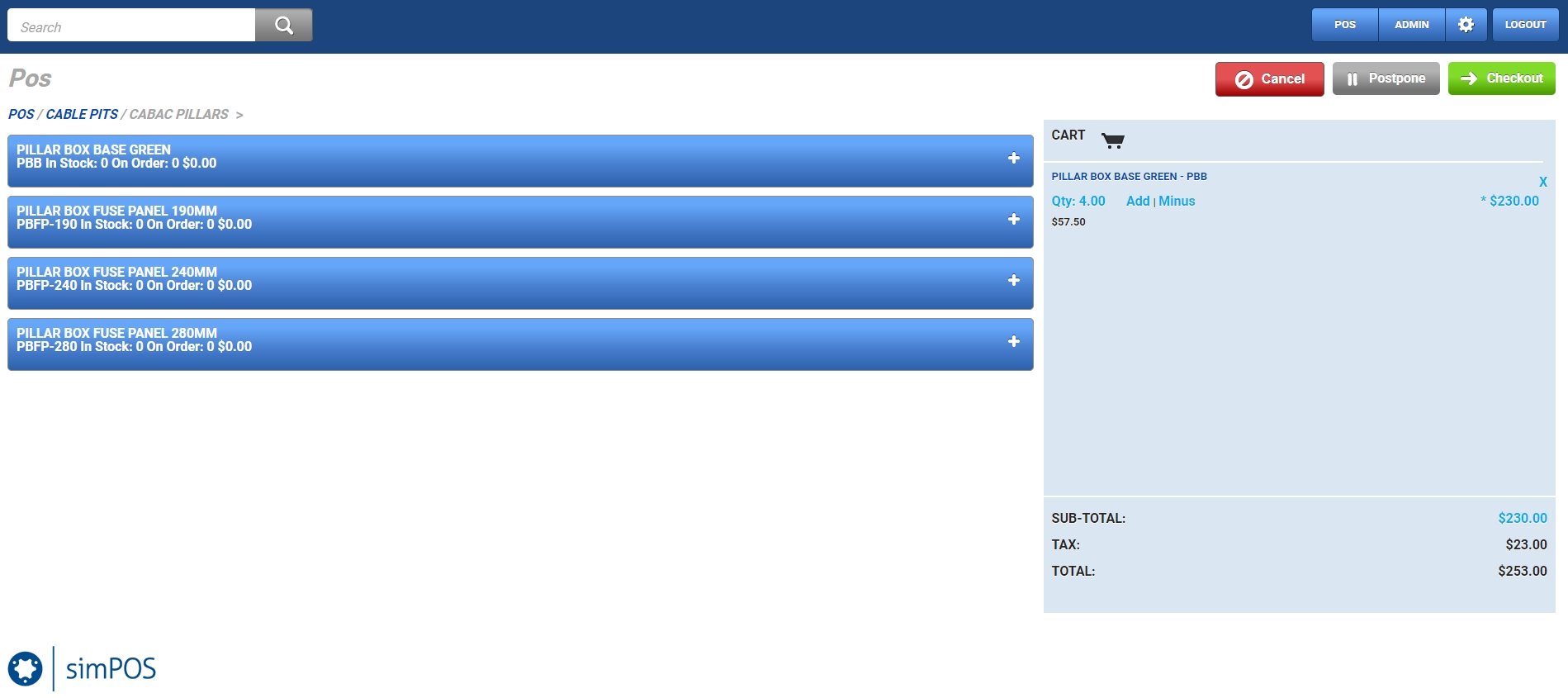Add Pillar Box Base Green with plus icon
This screenshot has height=698, width=1568.
[x=1014, y=158]
